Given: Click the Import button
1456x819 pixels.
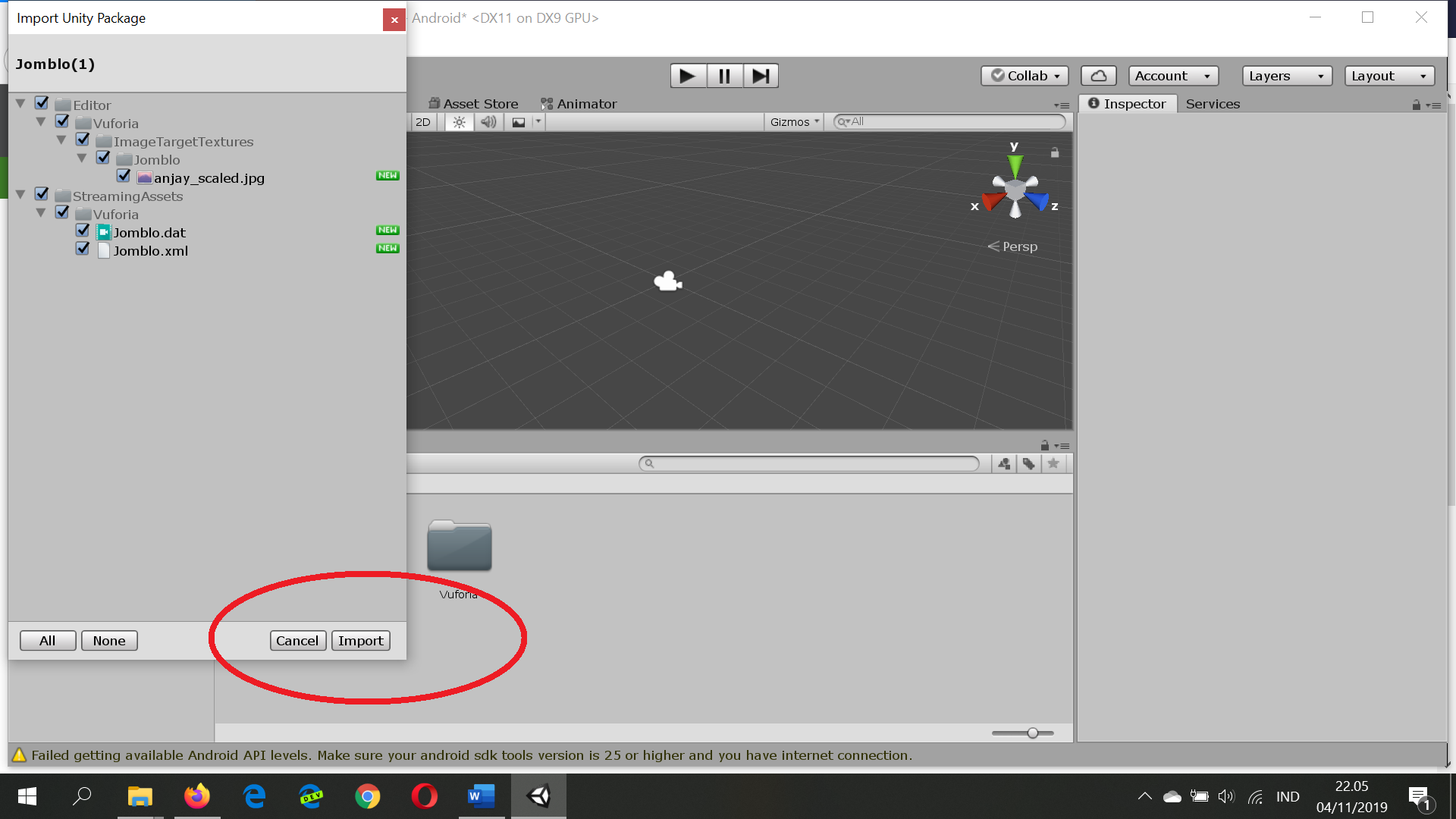Looking at the screenshot, I should coord(360,641).
